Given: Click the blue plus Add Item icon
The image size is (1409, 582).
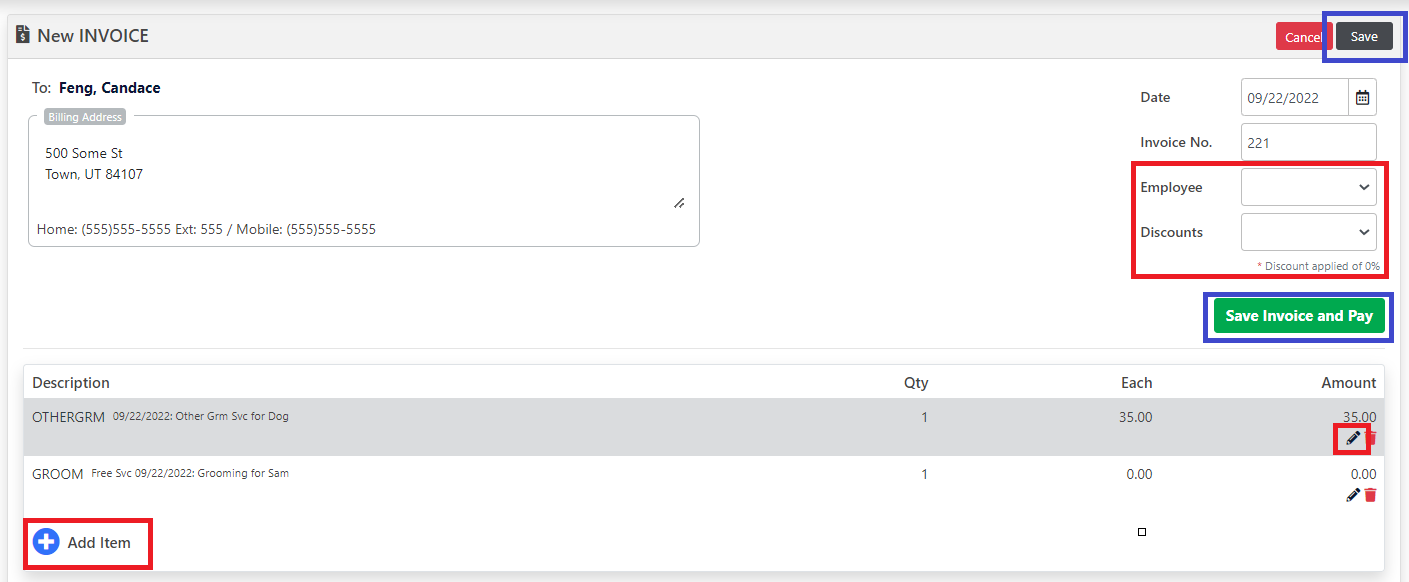Looking at the screenshot, I should pyautogui.click(x=46, y=542).
